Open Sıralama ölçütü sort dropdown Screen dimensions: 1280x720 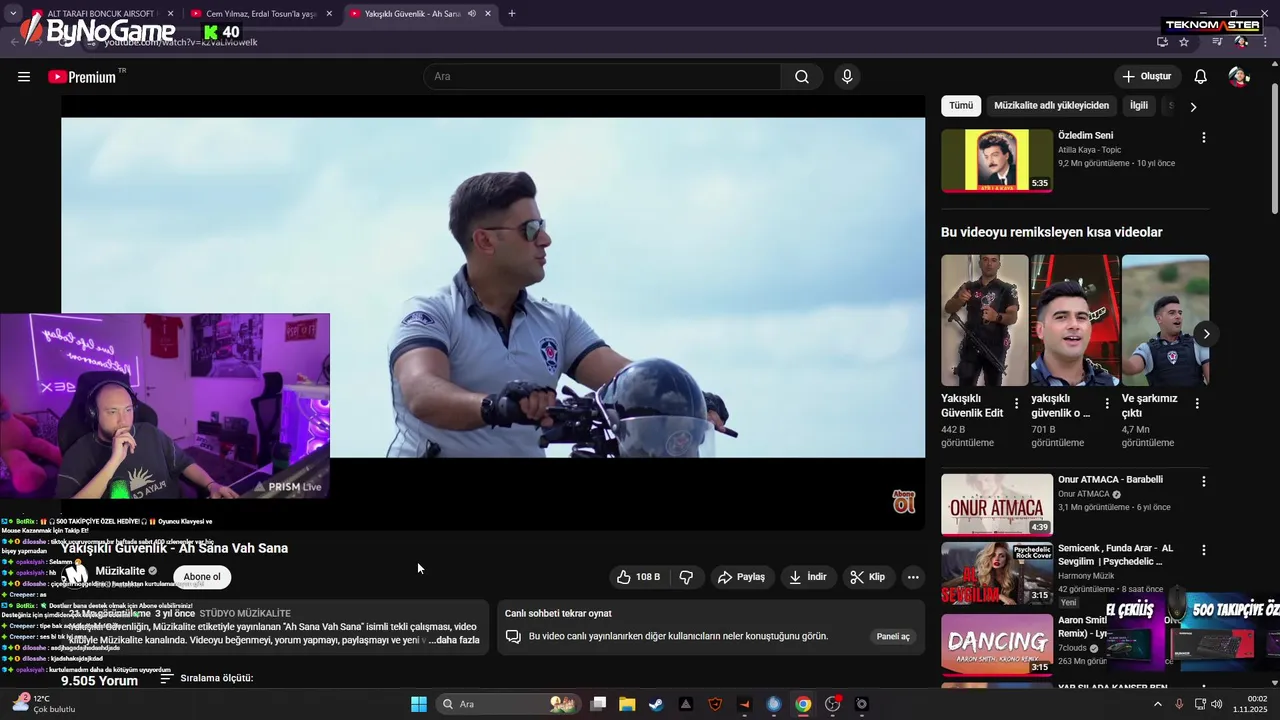(x=207, y=678)
